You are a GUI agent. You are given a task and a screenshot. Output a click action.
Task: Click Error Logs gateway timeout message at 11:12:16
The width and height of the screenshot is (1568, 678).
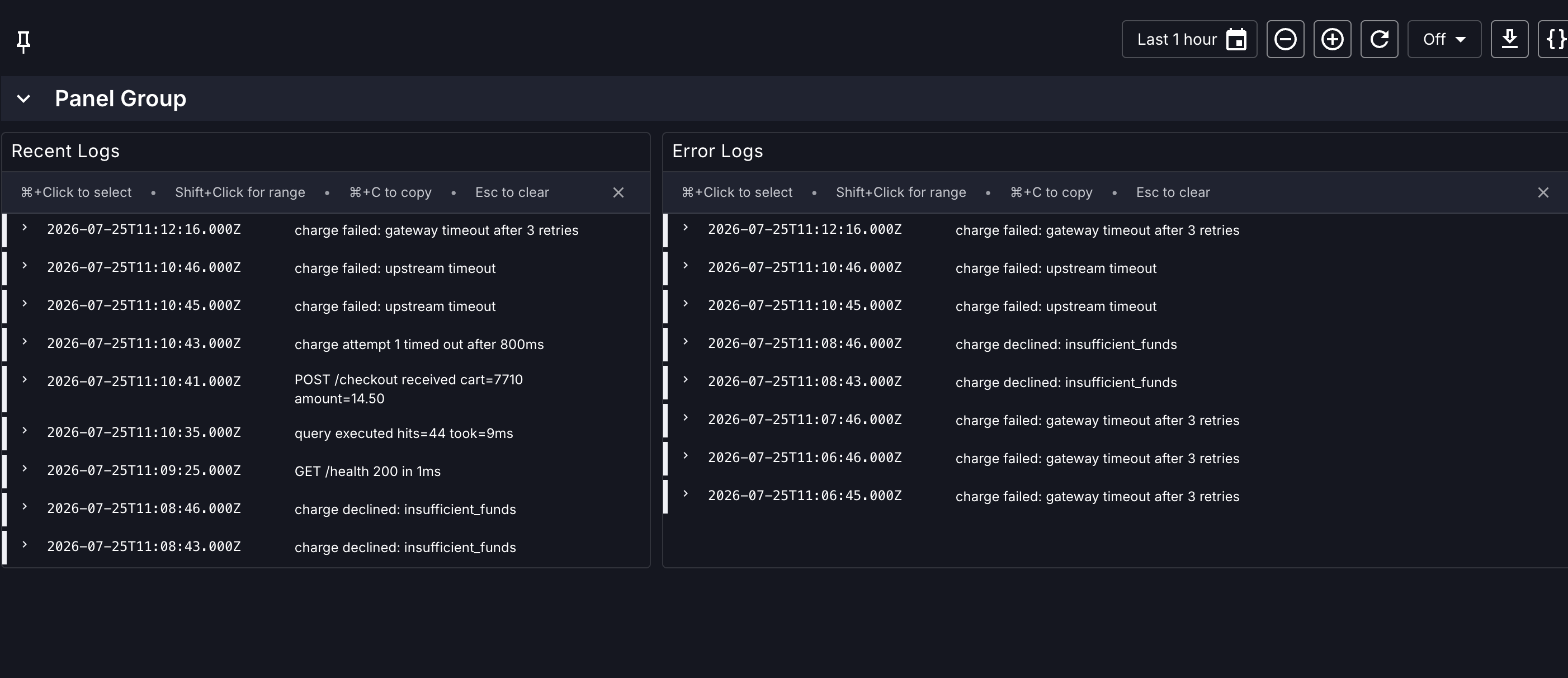coord(1097,231)
